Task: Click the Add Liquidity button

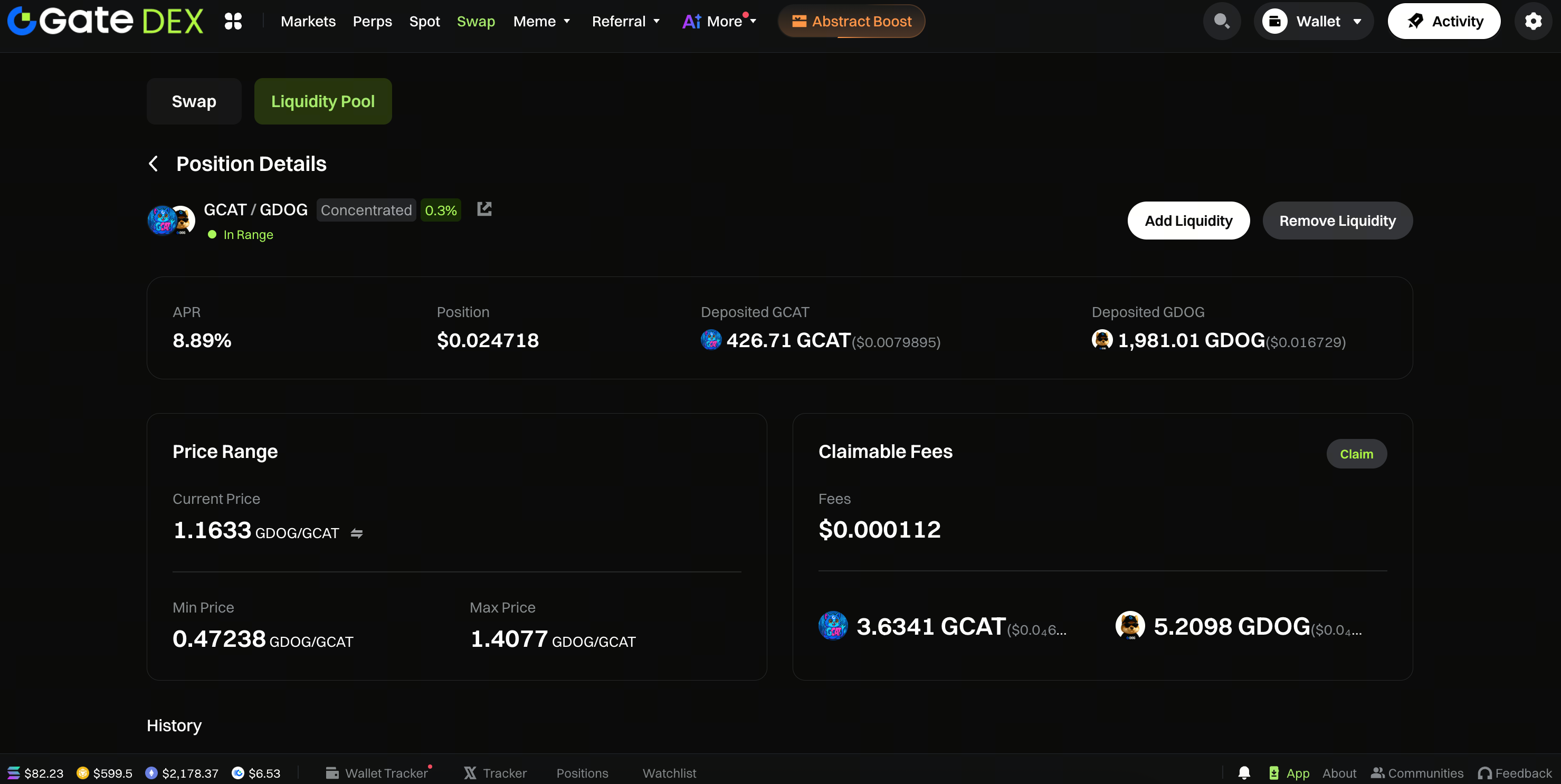Action: point(1188,221)
